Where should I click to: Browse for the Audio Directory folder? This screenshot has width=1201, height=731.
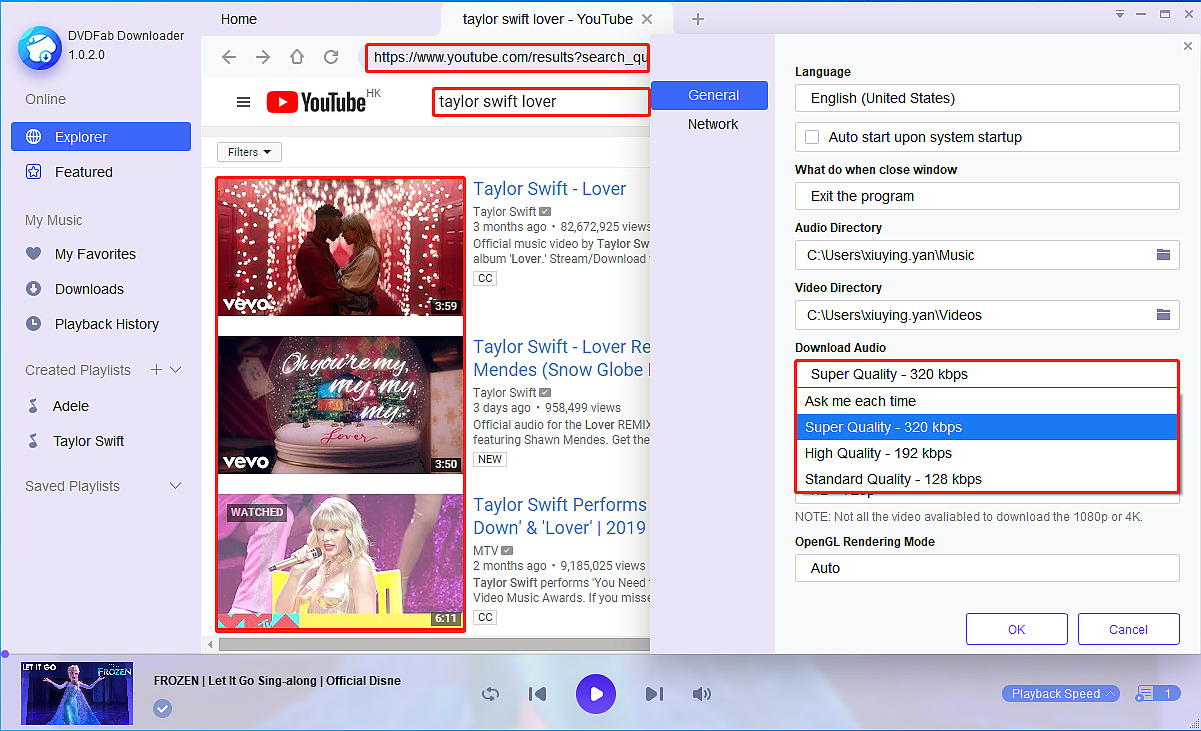pyautogui.click(x=1163, y=255)
